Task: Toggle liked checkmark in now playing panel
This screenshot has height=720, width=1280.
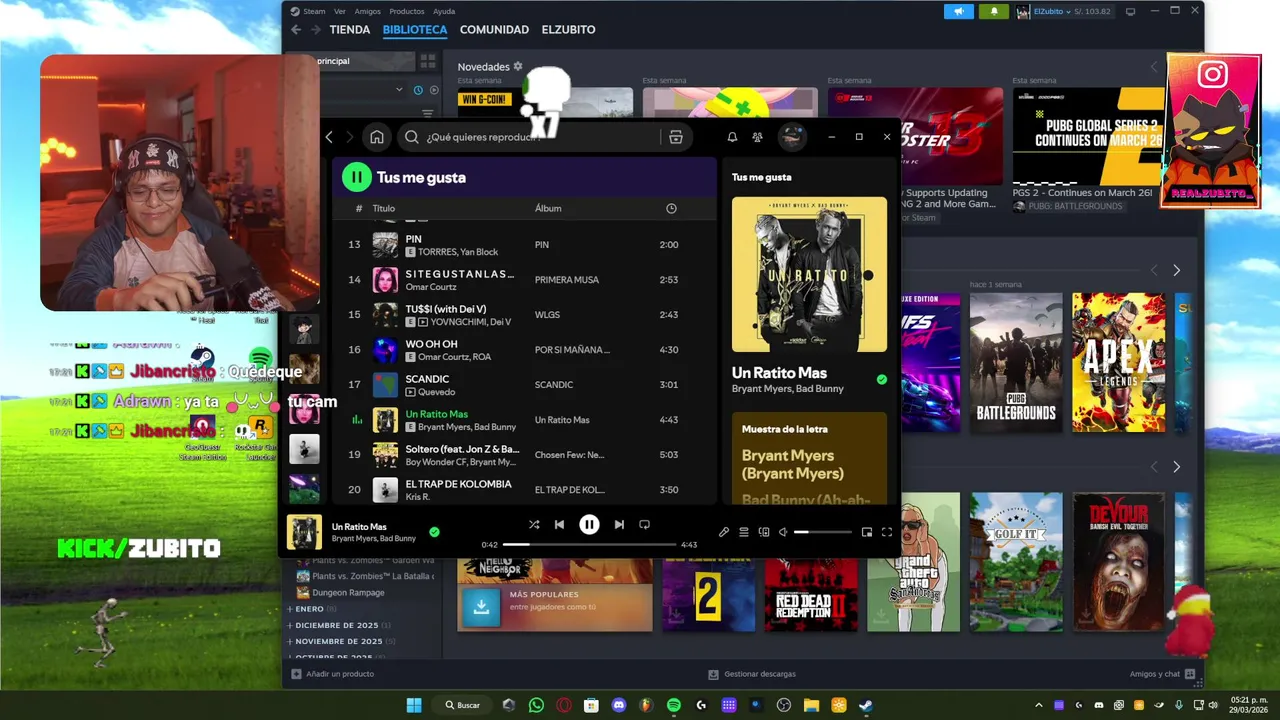Action: tap(881, 380)
